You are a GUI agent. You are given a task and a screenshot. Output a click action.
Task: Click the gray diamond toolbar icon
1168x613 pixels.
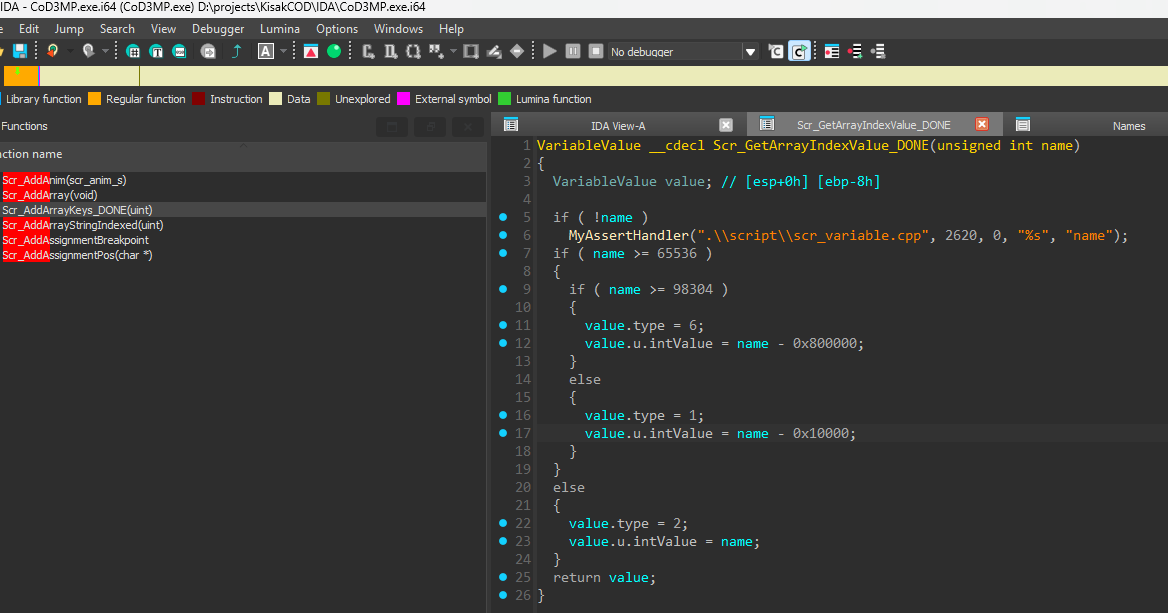(x=517, y=51)
